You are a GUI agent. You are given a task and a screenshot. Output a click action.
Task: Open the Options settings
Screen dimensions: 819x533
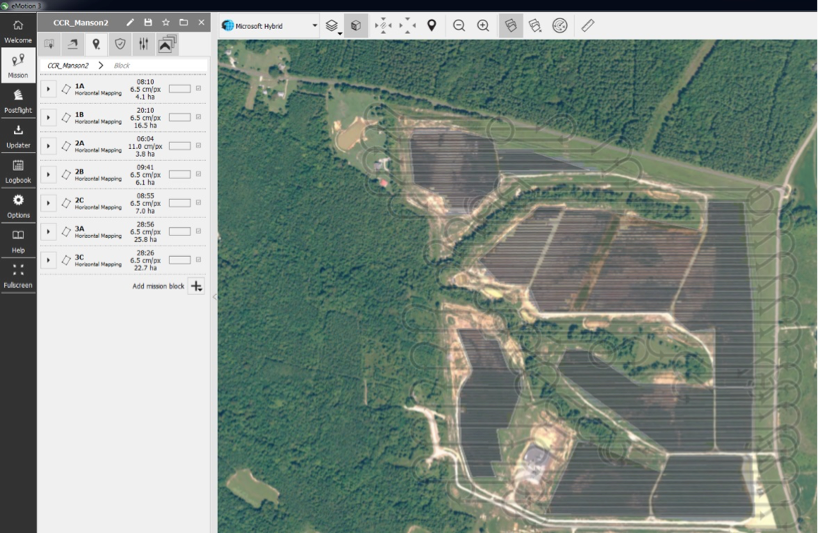pos(18,206)
